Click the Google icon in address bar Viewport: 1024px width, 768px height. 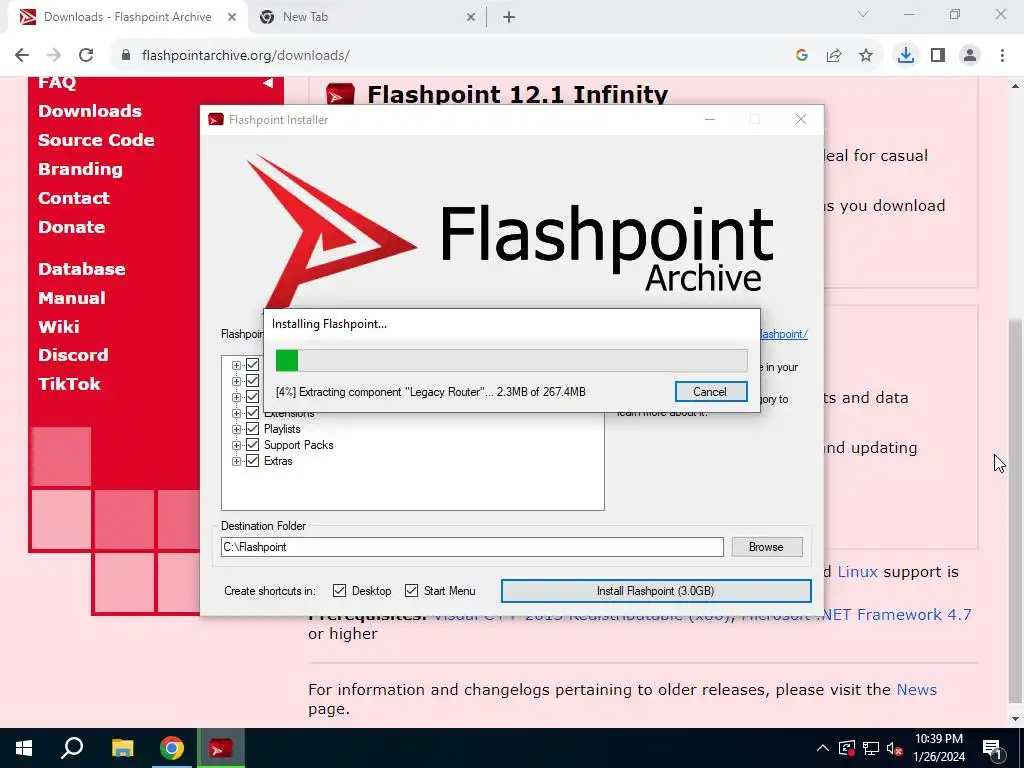802,56
